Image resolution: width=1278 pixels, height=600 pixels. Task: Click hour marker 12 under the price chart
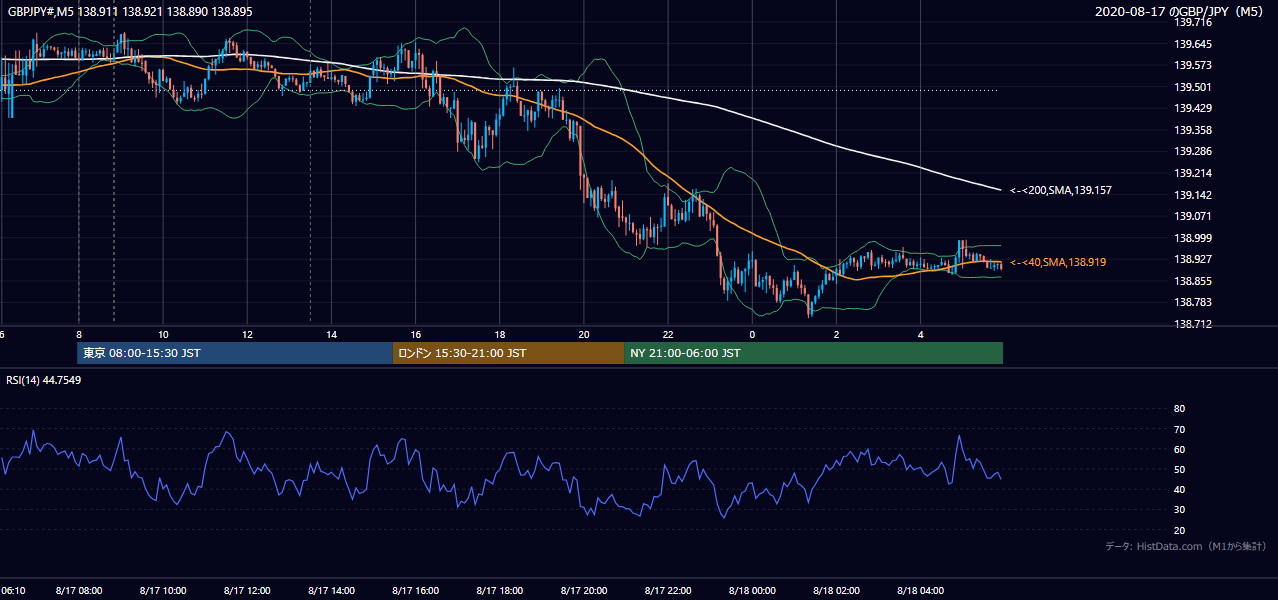coord(247,335)
